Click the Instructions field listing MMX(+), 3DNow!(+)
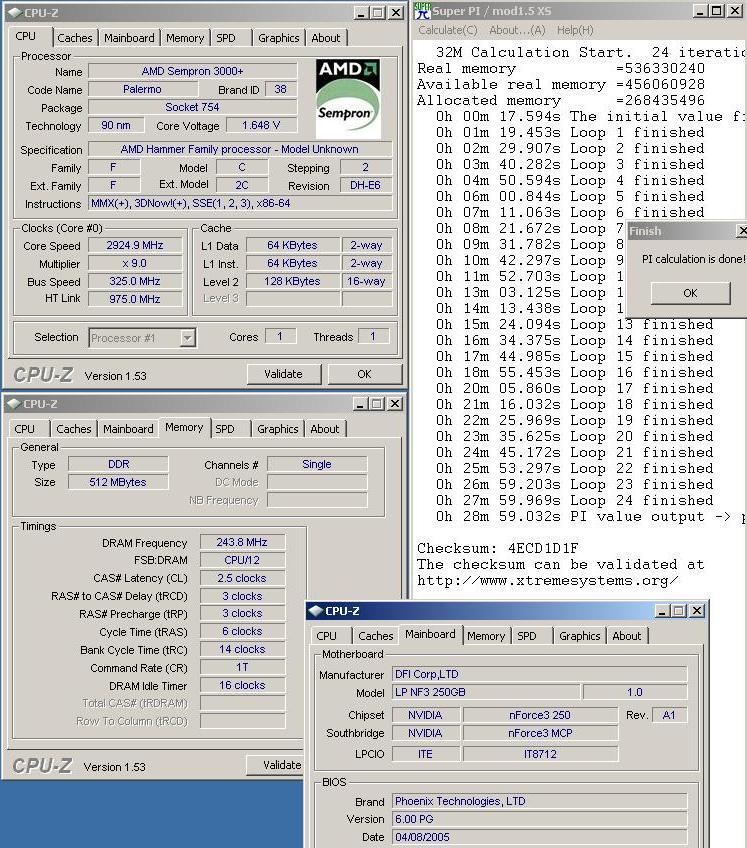The height and width of the screenshot is (848, 747). [240, 203]
